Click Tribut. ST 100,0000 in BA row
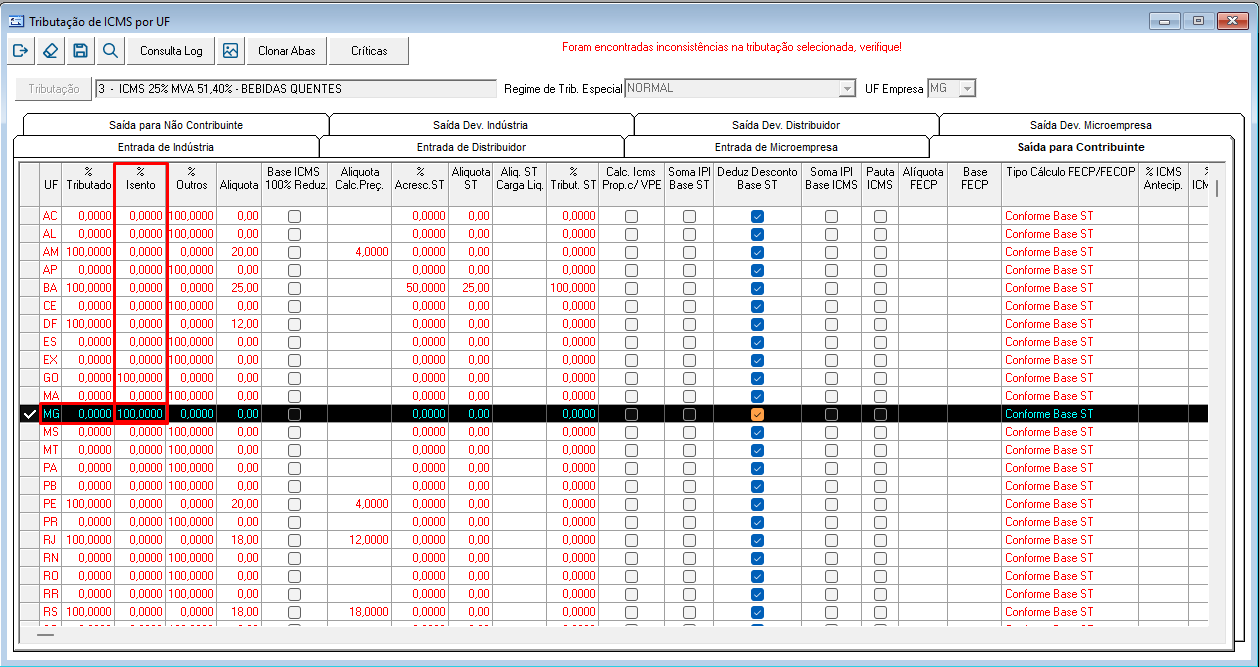 point(572,288)
